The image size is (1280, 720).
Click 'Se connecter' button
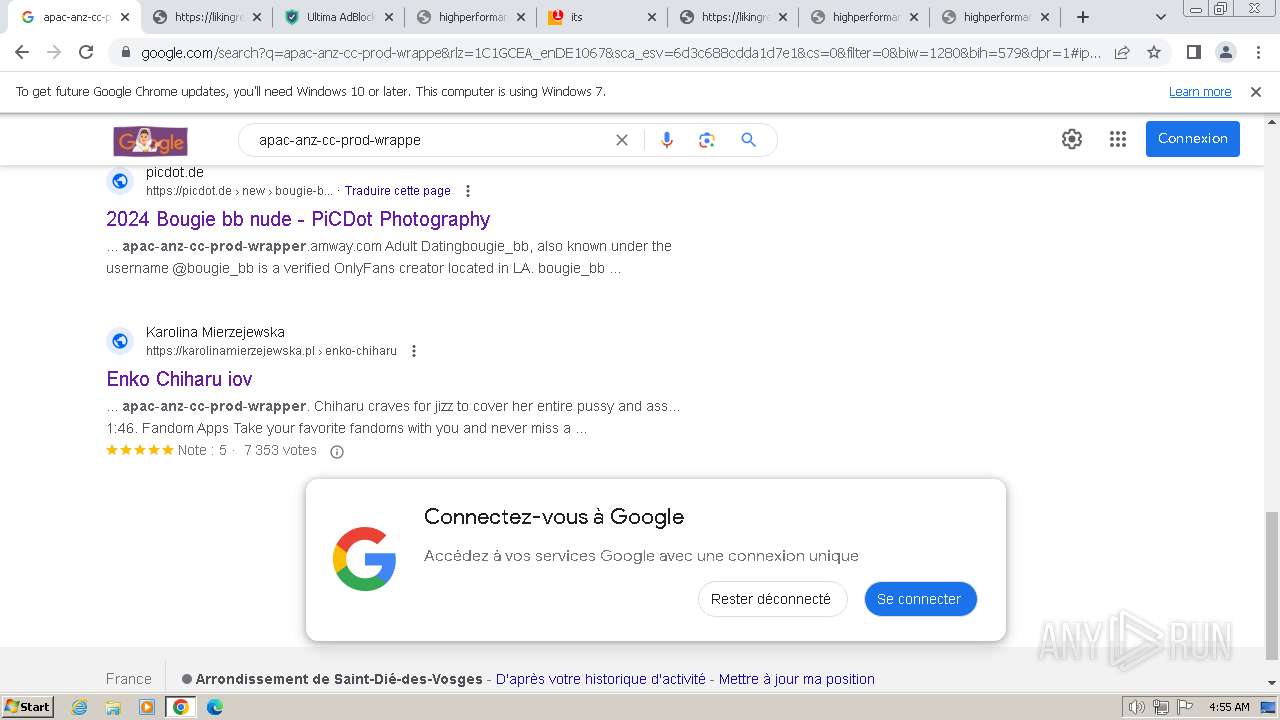[x=919, y=599]
